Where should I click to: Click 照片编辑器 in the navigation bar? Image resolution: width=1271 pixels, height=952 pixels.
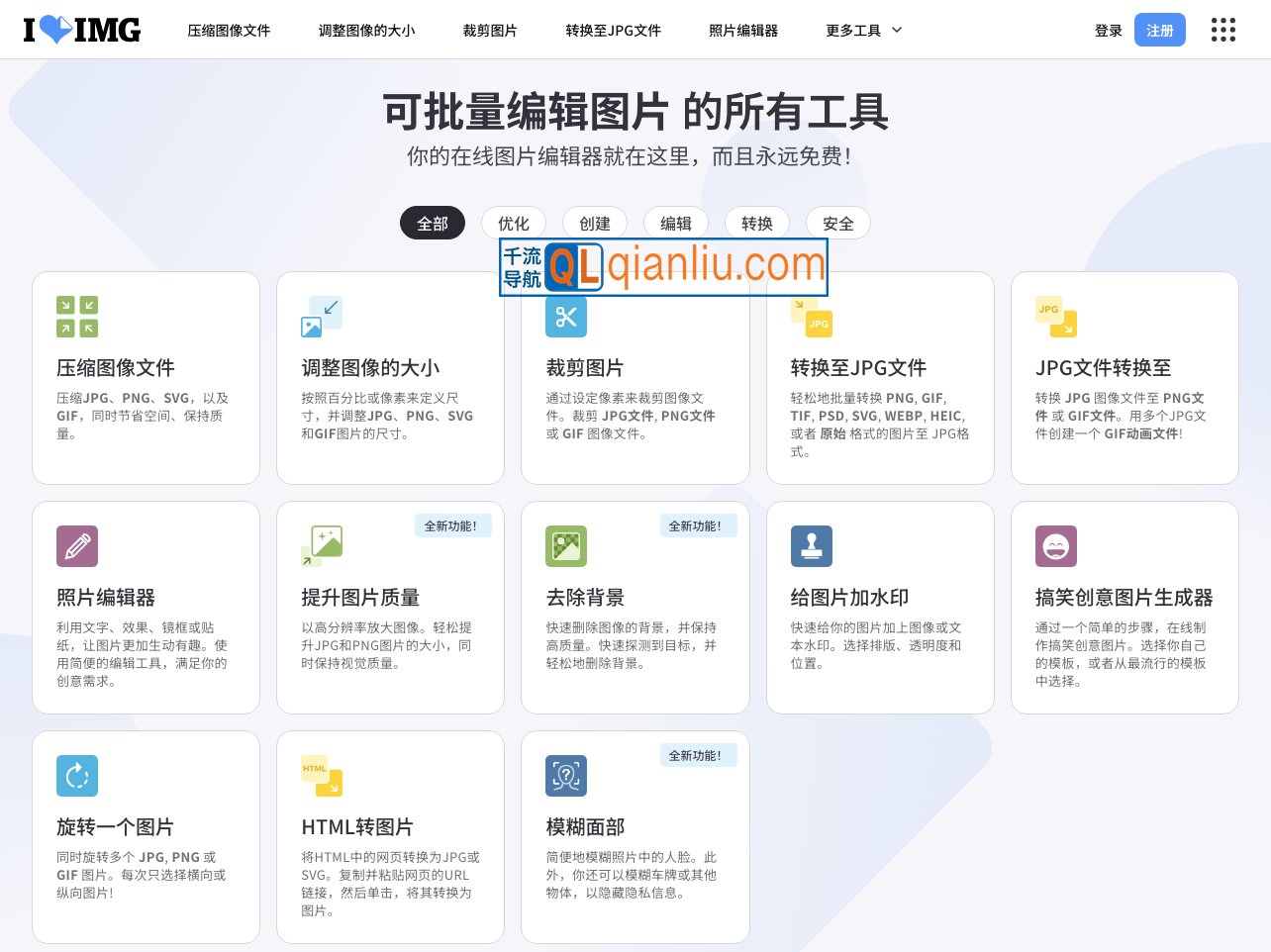pos(742,30)
